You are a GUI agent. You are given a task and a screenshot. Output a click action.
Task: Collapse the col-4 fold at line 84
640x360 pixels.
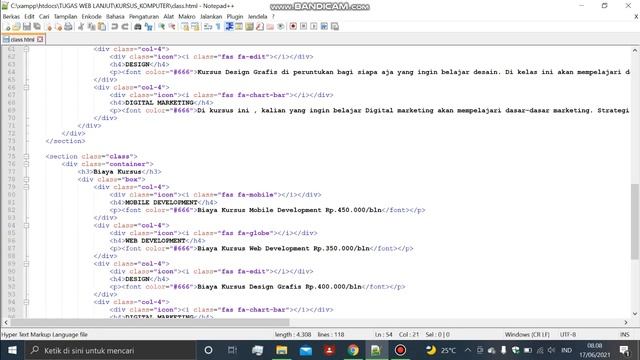click(27, 225)
